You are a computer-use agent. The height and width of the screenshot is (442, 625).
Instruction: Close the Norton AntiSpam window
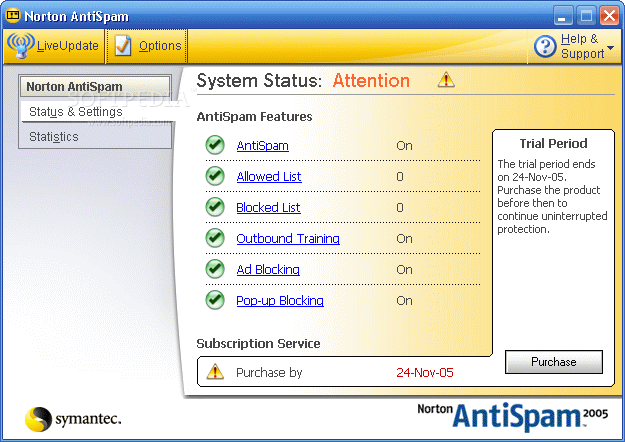click(609, 16)
